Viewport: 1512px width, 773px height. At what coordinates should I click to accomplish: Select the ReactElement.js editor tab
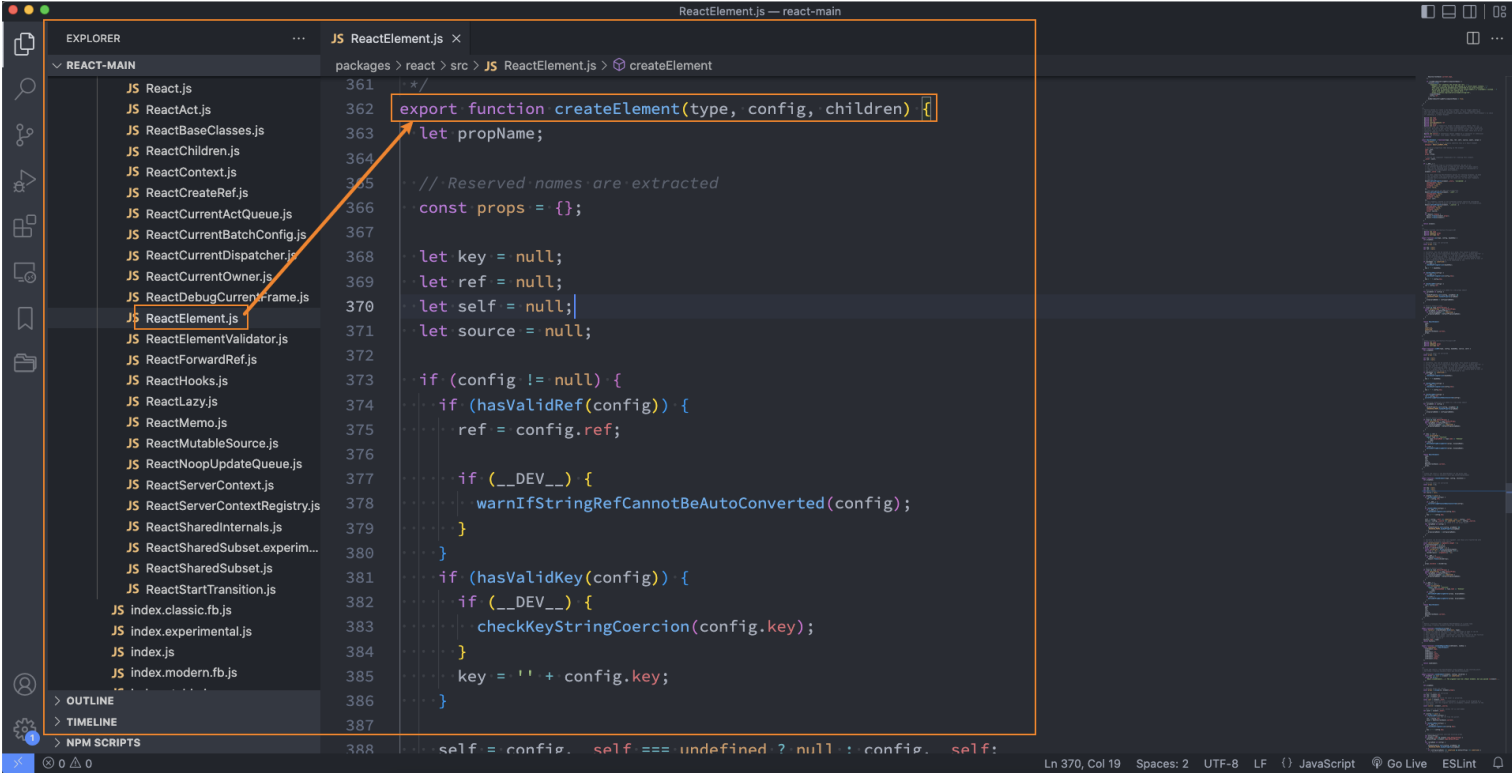[396, 39]
